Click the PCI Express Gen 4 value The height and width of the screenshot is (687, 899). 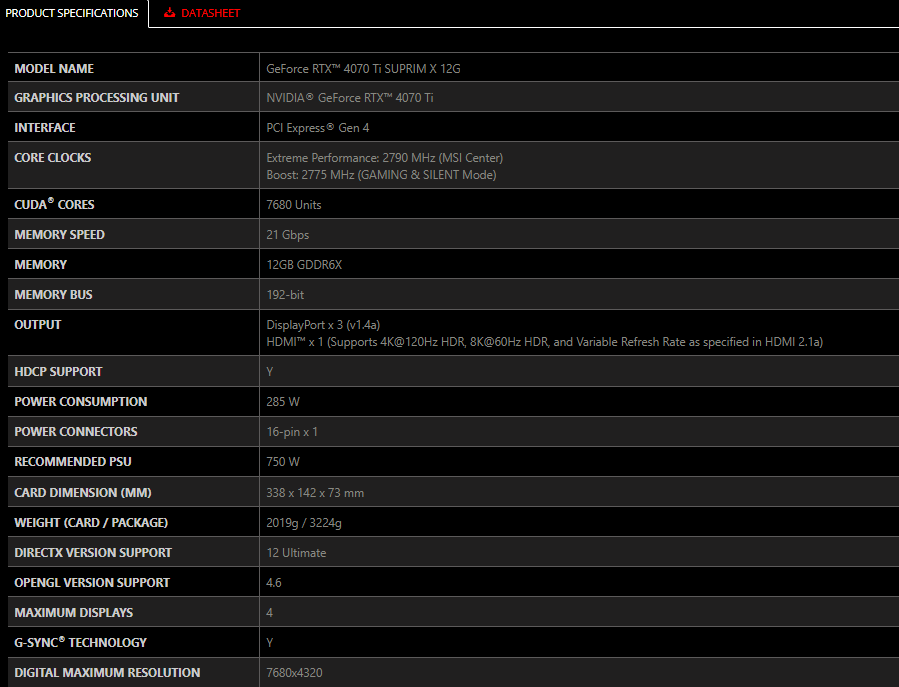(318, 128)
